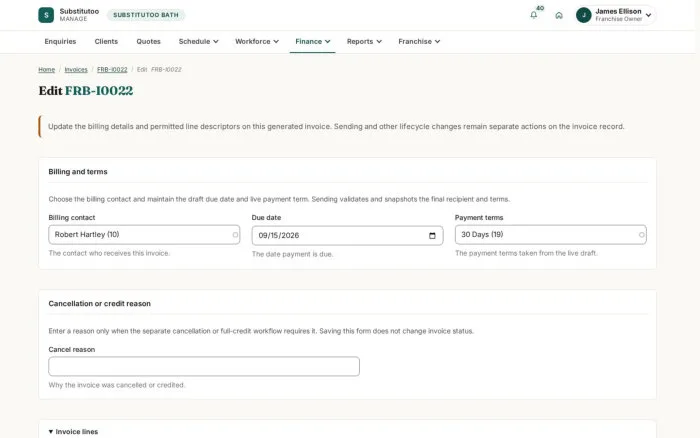Go to Clients
Viewport: 700px width, 438px height.
[106, 42]
